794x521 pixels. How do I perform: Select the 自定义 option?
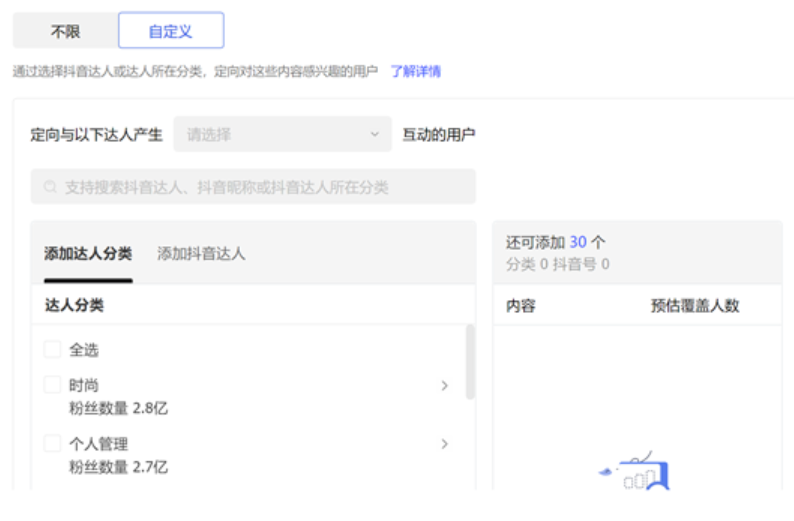click(x=171, y=31)
